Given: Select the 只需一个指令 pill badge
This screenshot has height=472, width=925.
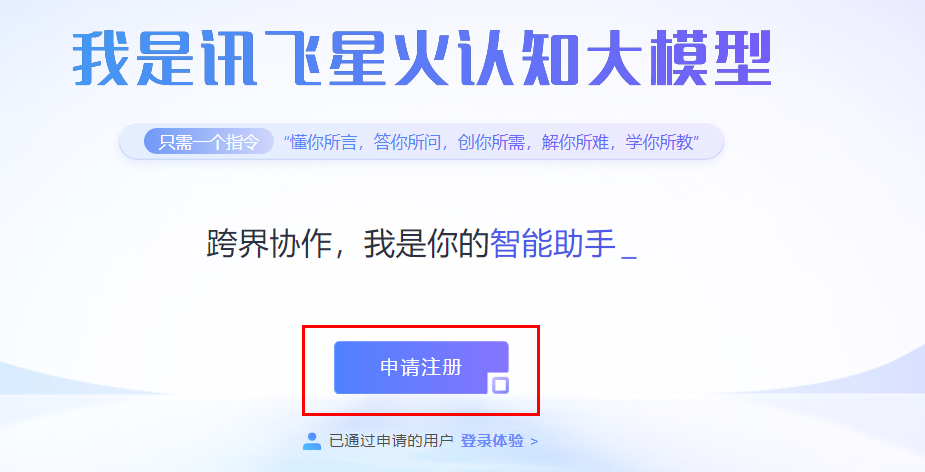Looking at the screenshot, I should 209,142.
